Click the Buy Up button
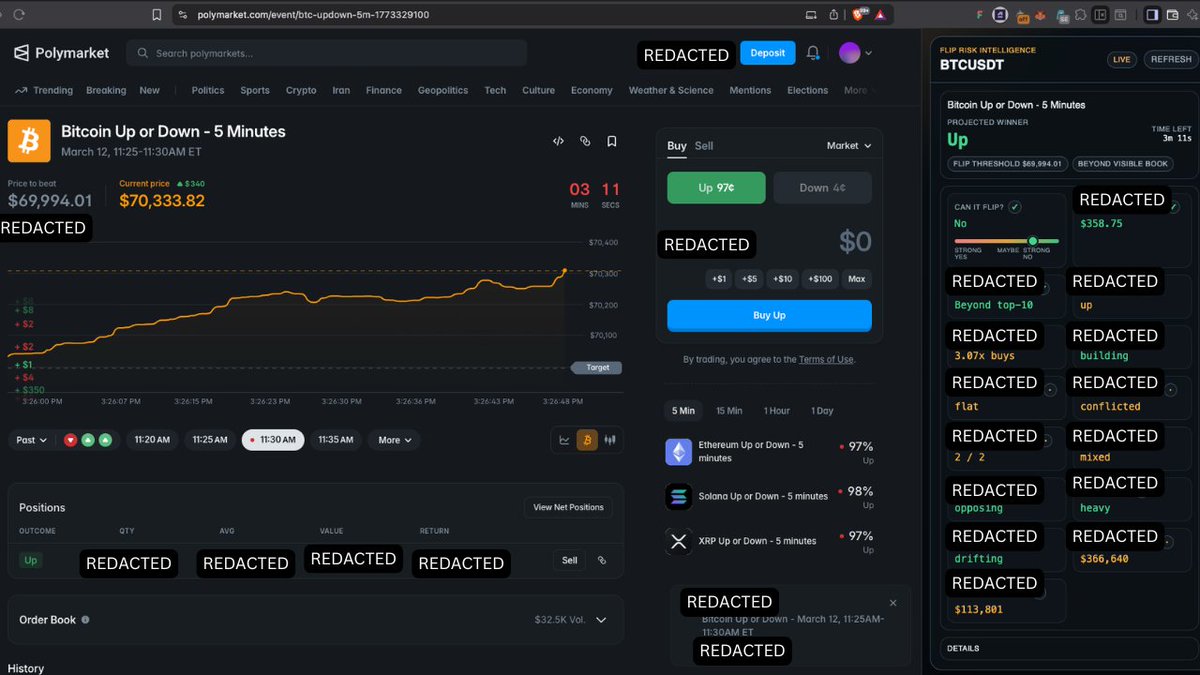Viewport: 1200px width, 675px height. click(769, 315)
